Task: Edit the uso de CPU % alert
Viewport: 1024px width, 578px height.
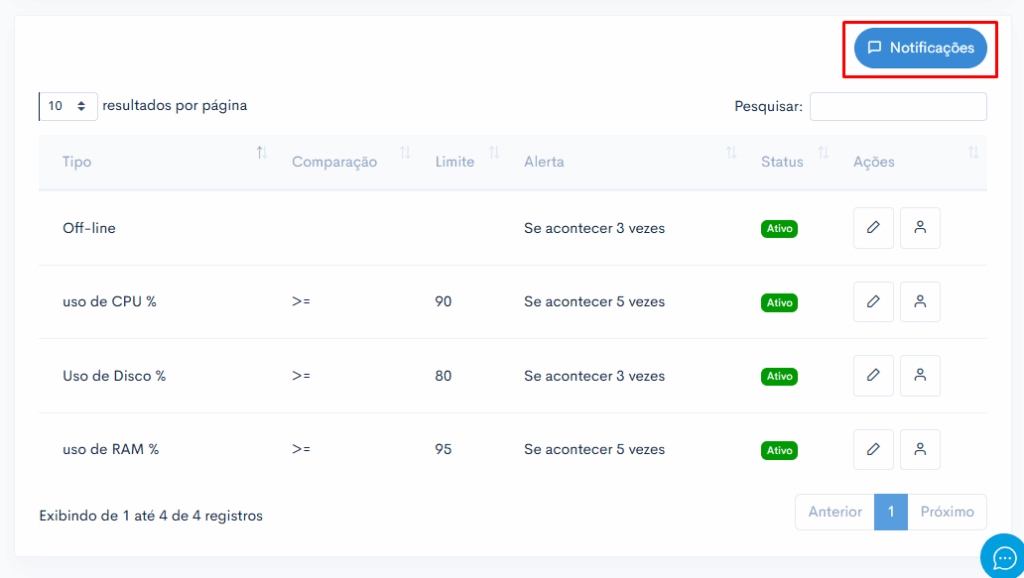Action: tap(873, 302)
